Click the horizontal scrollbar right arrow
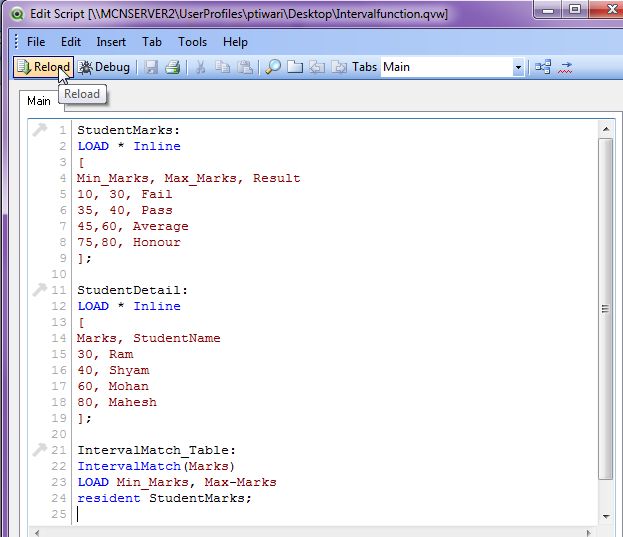The height and width of the screenshot is (537, 623). (588, 533)
